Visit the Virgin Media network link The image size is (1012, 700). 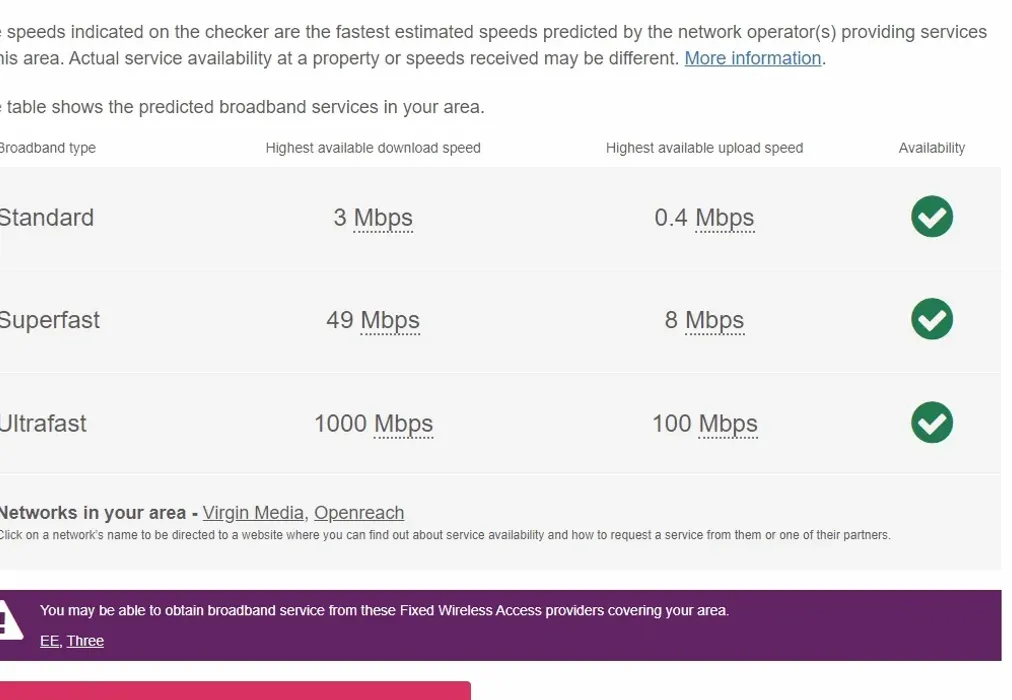click(253, 512)
